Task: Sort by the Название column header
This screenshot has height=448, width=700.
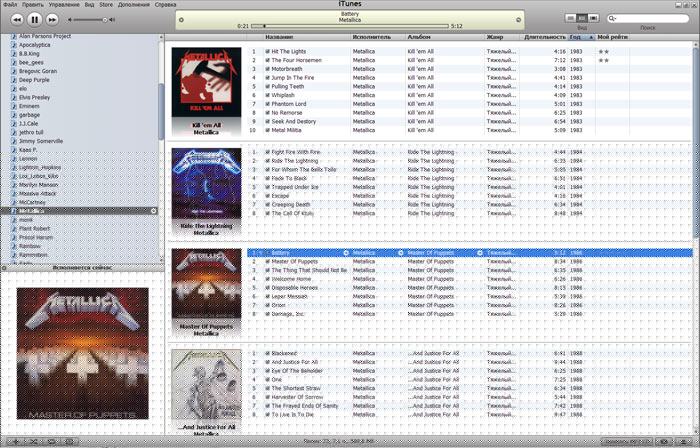Action: click(307, 37)
